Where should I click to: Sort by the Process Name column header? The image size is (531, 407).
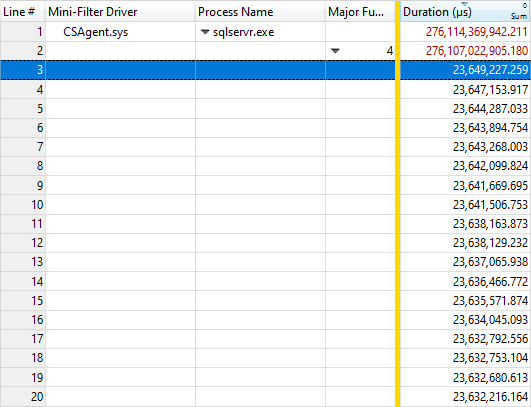pos(235,12)
